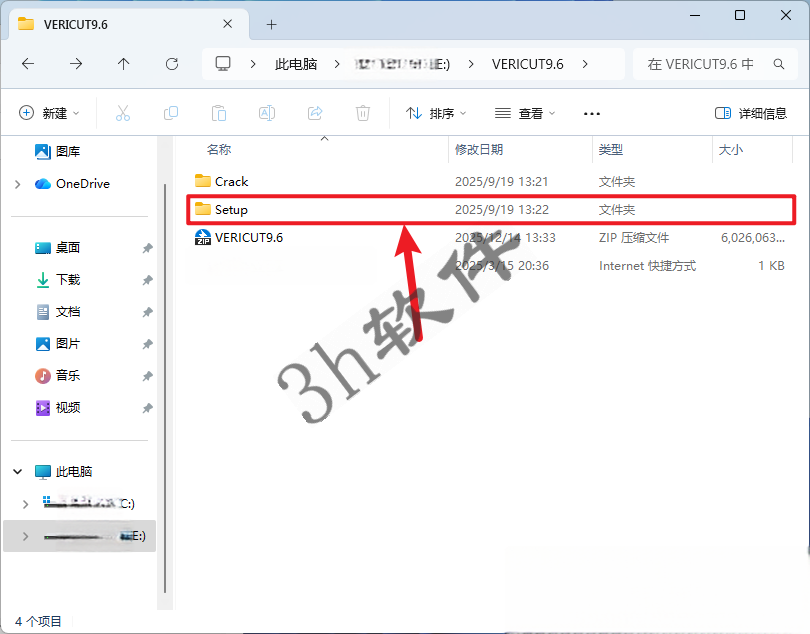810x634 pixels.
Task: Click the Back navigation arrow
Action: (x=28, y=64)
